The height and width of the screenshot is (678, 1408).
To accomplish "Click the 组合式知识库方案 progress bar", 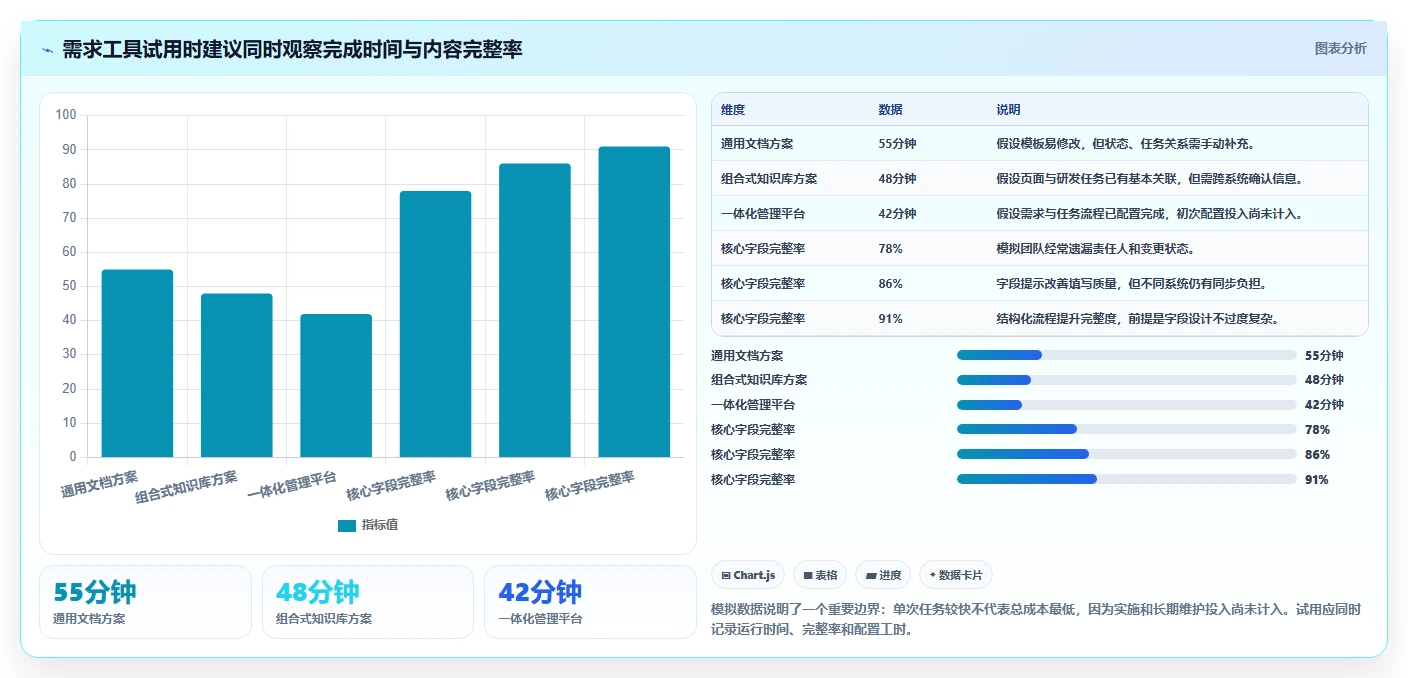I will (x=1126, y=380).
